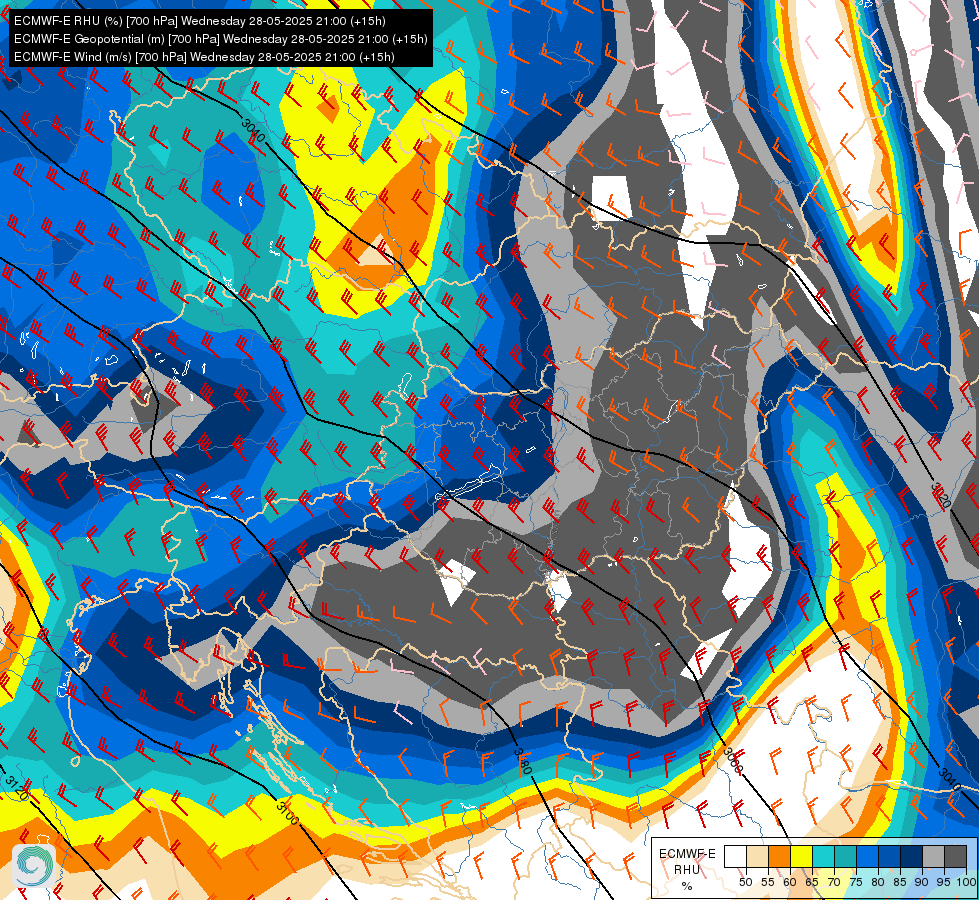Click the legend value 70
This screenshot has width=979, height=900.
[x=834, y=882]
